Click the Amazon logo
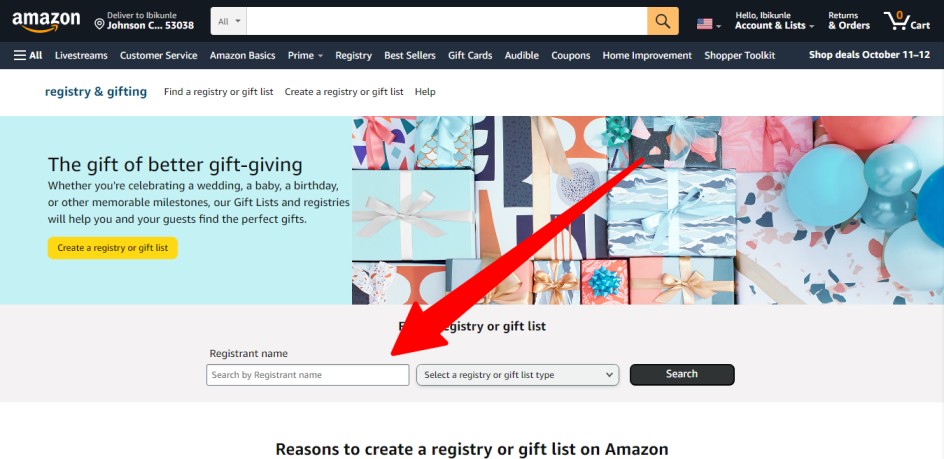Image resolution: width=944 pixels, height=459 pixels. pos(46,22)
